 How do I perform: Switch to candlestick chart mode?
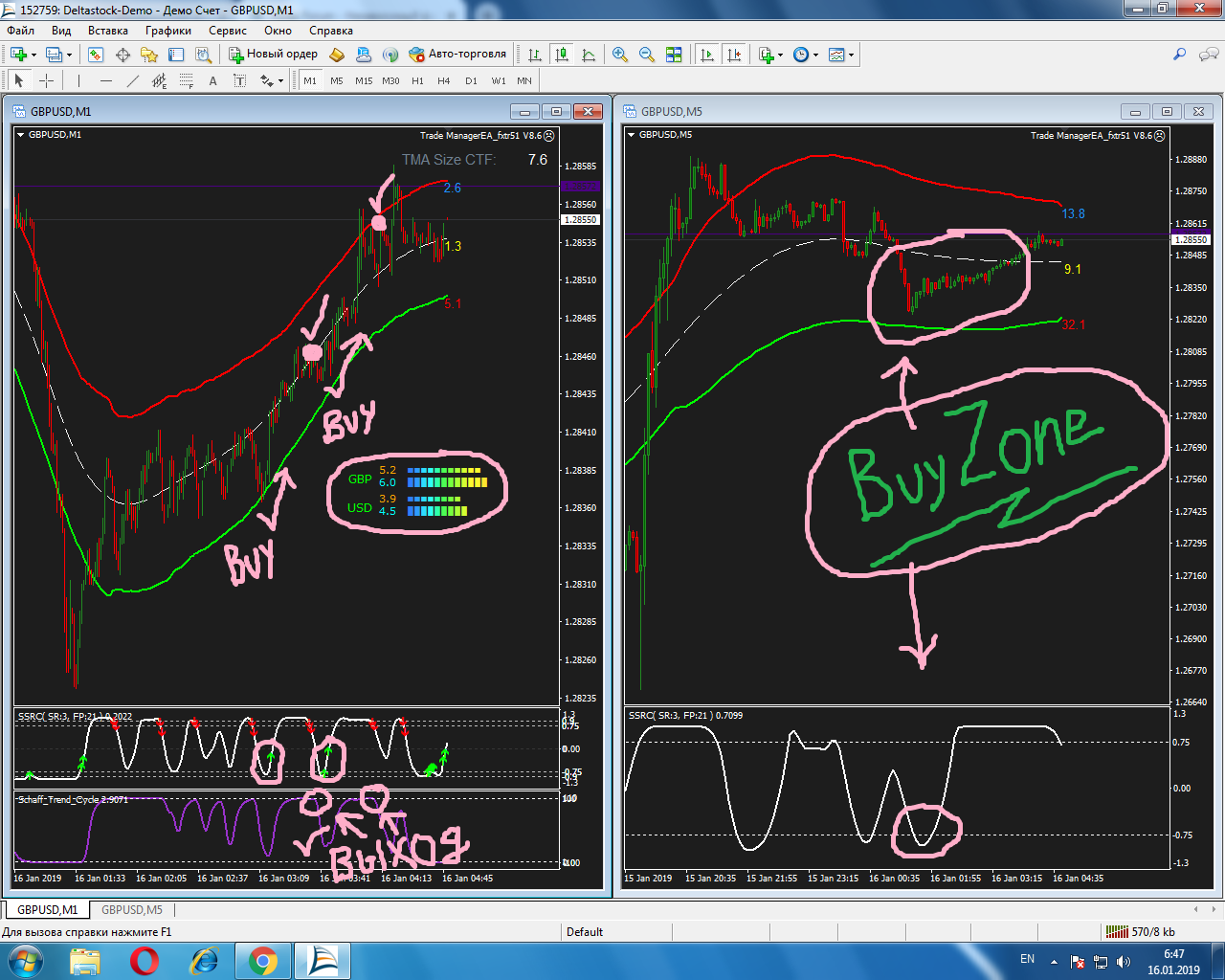click(562, 55)
